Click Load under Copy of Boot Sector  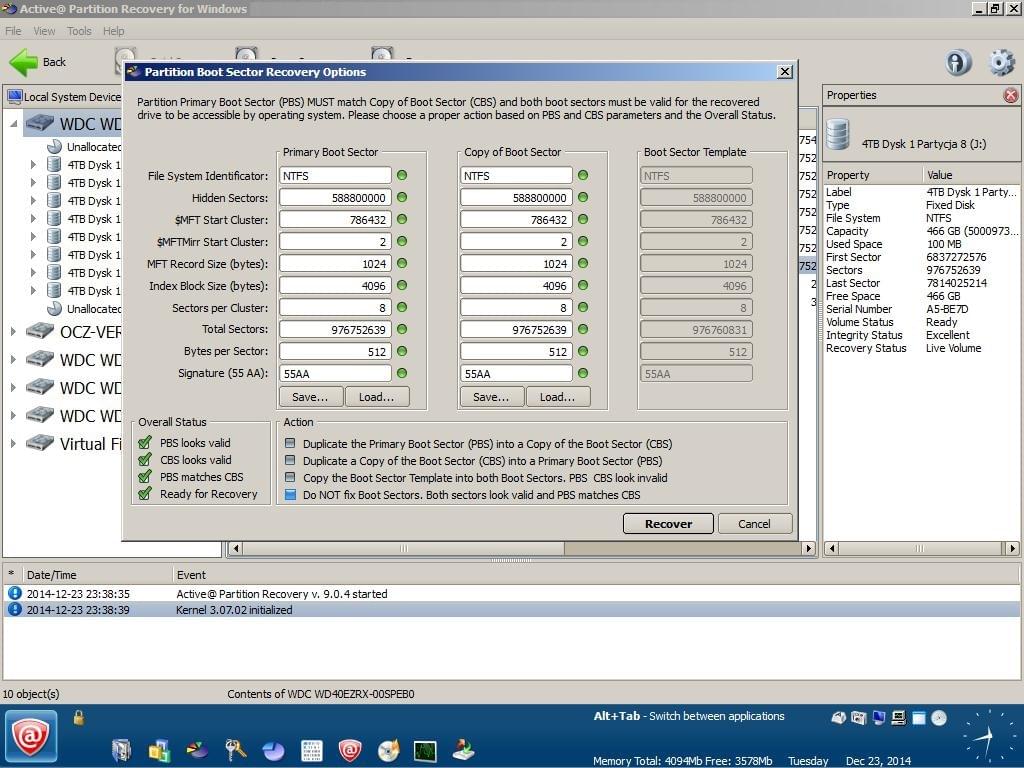[x=558, y=397]
